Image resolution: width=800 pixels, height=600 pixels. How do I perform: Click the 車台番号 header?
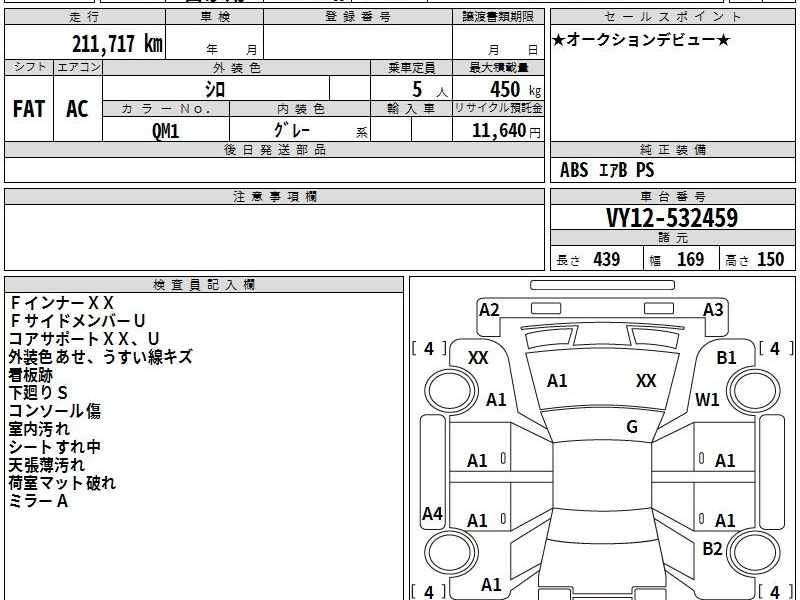pos(672,197)
